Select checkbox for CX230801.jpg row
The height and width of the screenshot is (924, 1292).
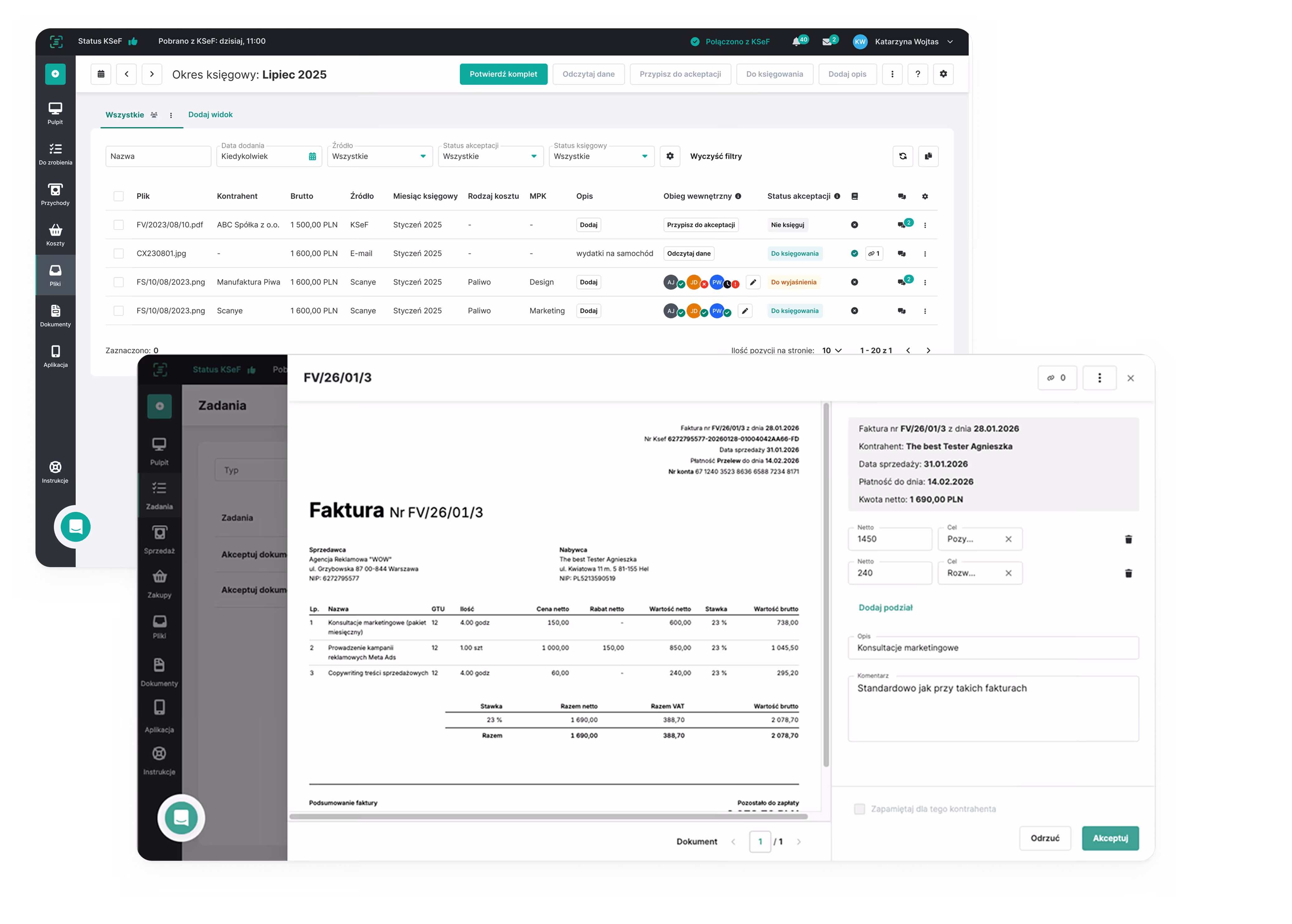pyautogui.click(x=118, y=253)
